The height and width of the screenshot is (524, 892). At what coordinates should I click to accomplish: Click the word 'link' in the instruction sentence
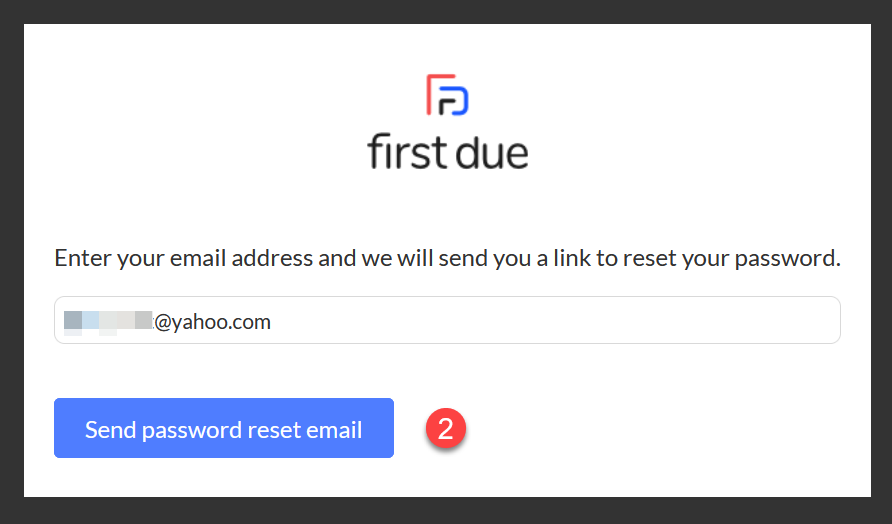click(572, 258)
